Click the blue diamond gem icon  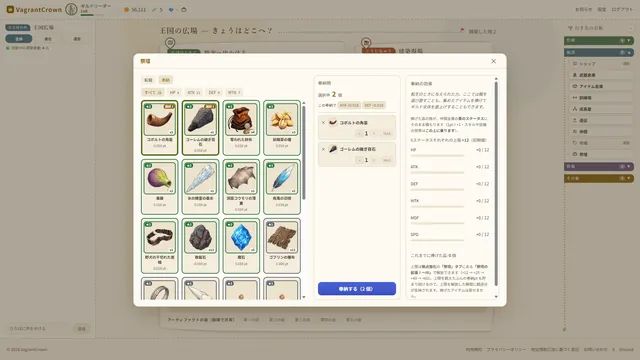pyautogui.click(x=171, y=10)
